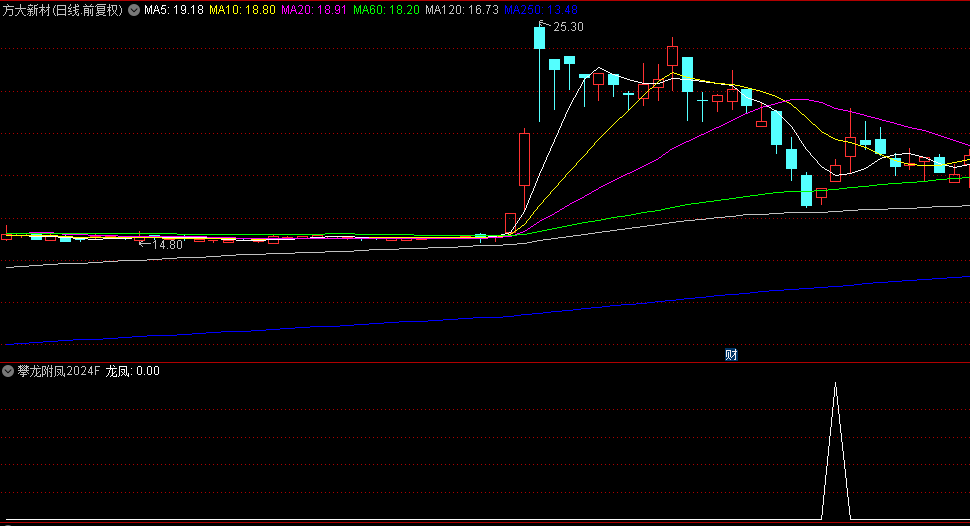Select the yellow MA10: 18.80 label
This screenshot has width=970, height=526.
tap(242, 10)
